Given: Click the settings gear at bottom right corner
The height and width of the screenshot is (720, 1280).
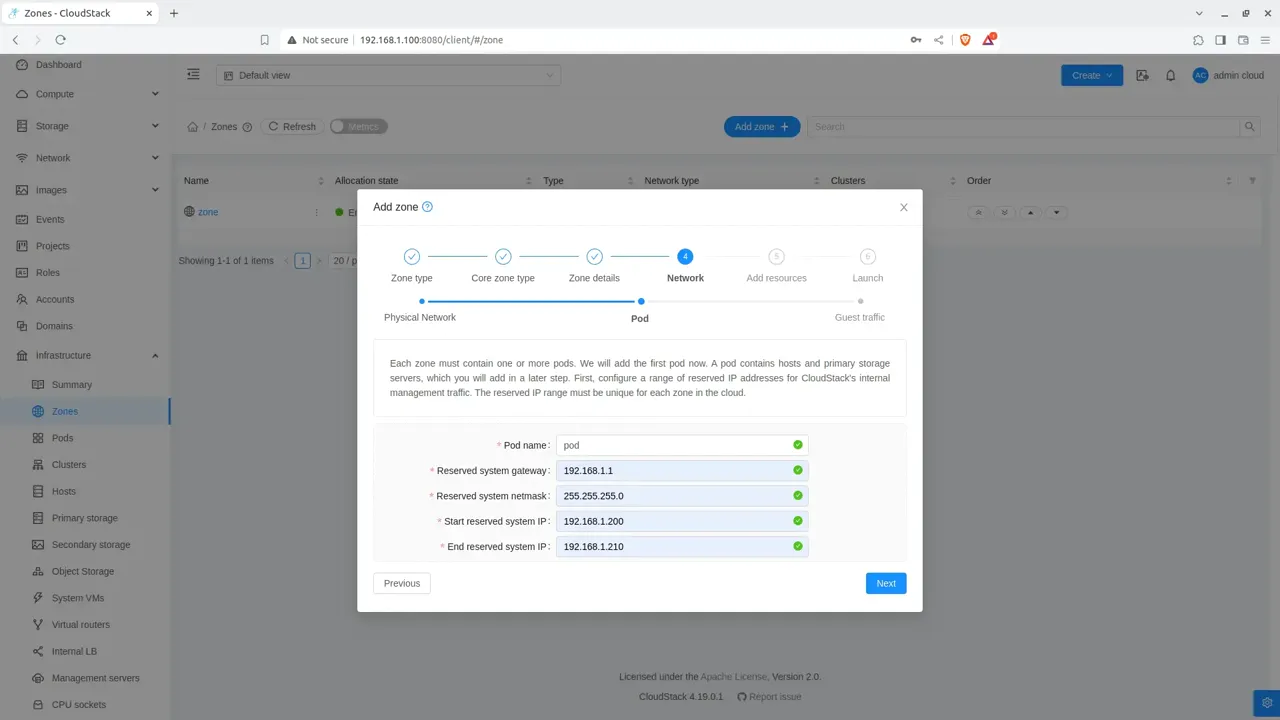Looking at the screenshot, I should click(x=1267, y=702).
